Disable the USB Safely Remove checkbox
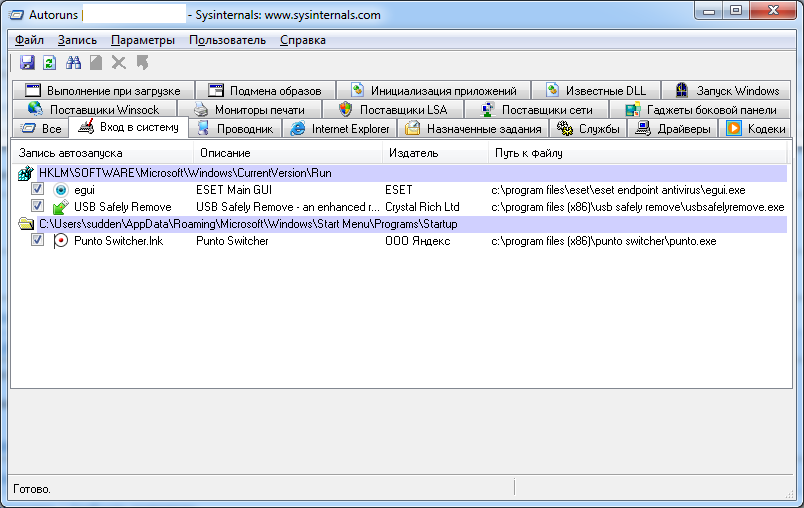Screen dimensions: 804x508 [x=37, y=207]
